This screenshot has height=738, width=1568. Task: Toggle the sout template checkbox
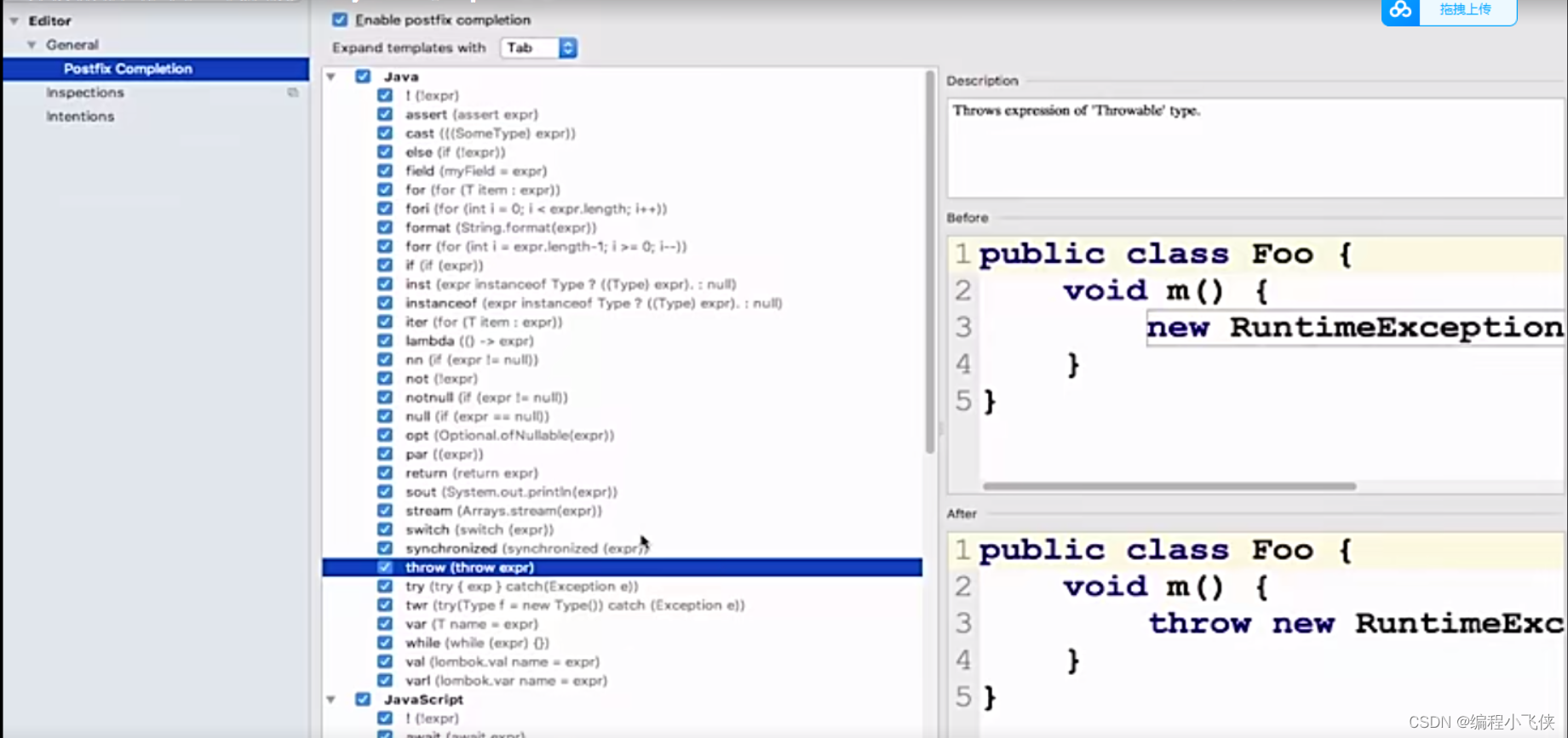(x=385, y=492)
